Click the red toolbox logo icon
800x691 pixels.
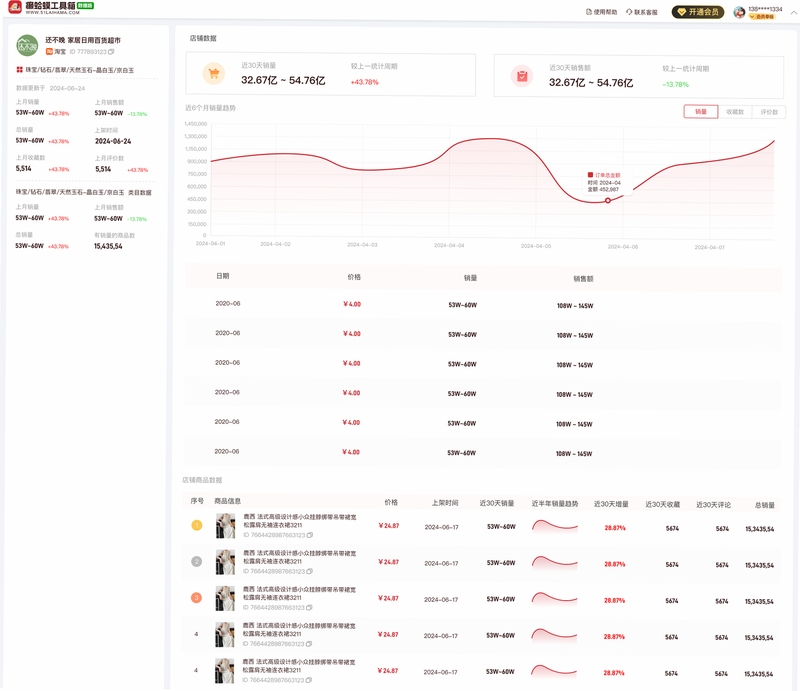coord(15,7)
